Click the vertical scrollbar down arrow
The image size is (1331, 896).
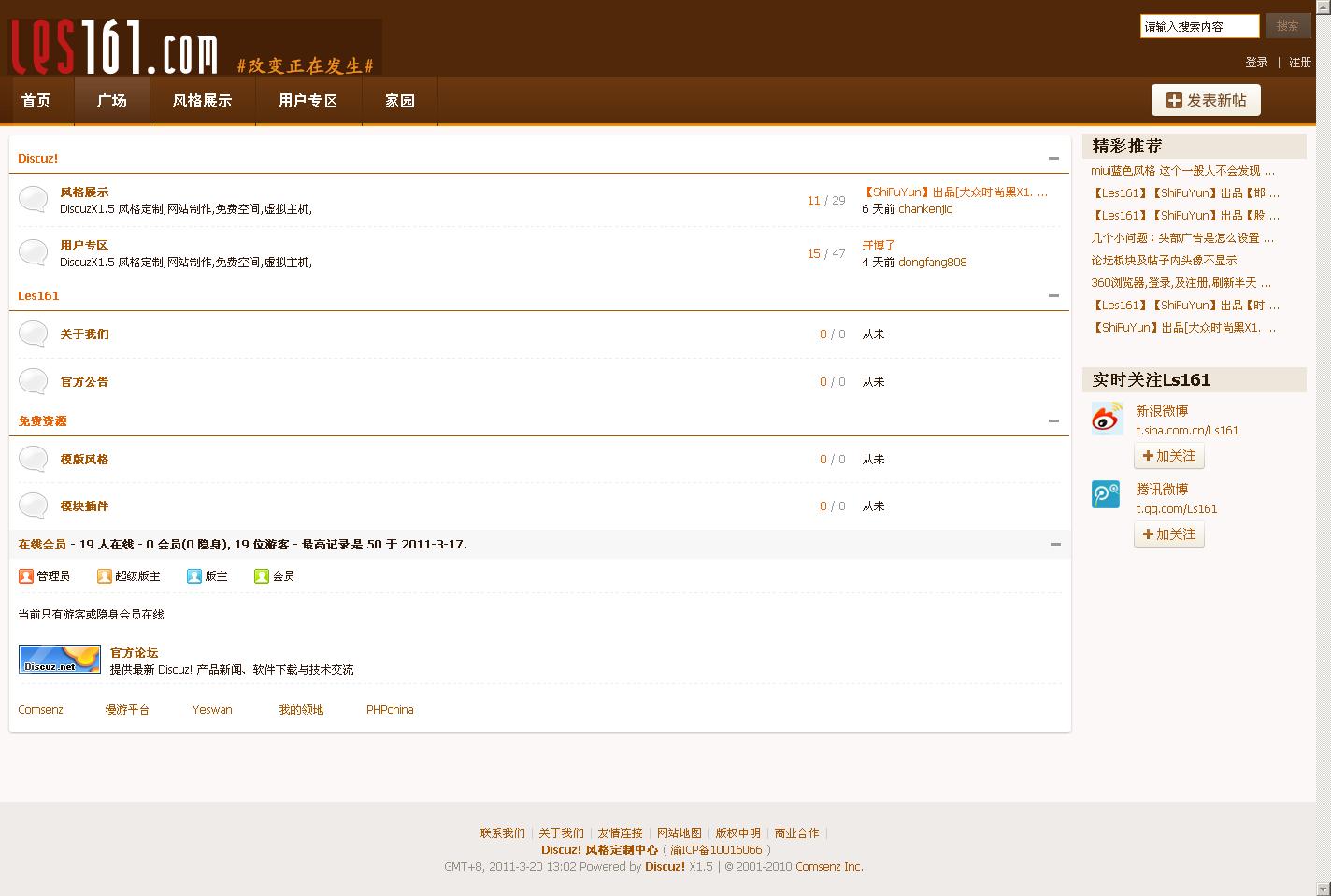pyautogui.click(x=1324, y=889)
